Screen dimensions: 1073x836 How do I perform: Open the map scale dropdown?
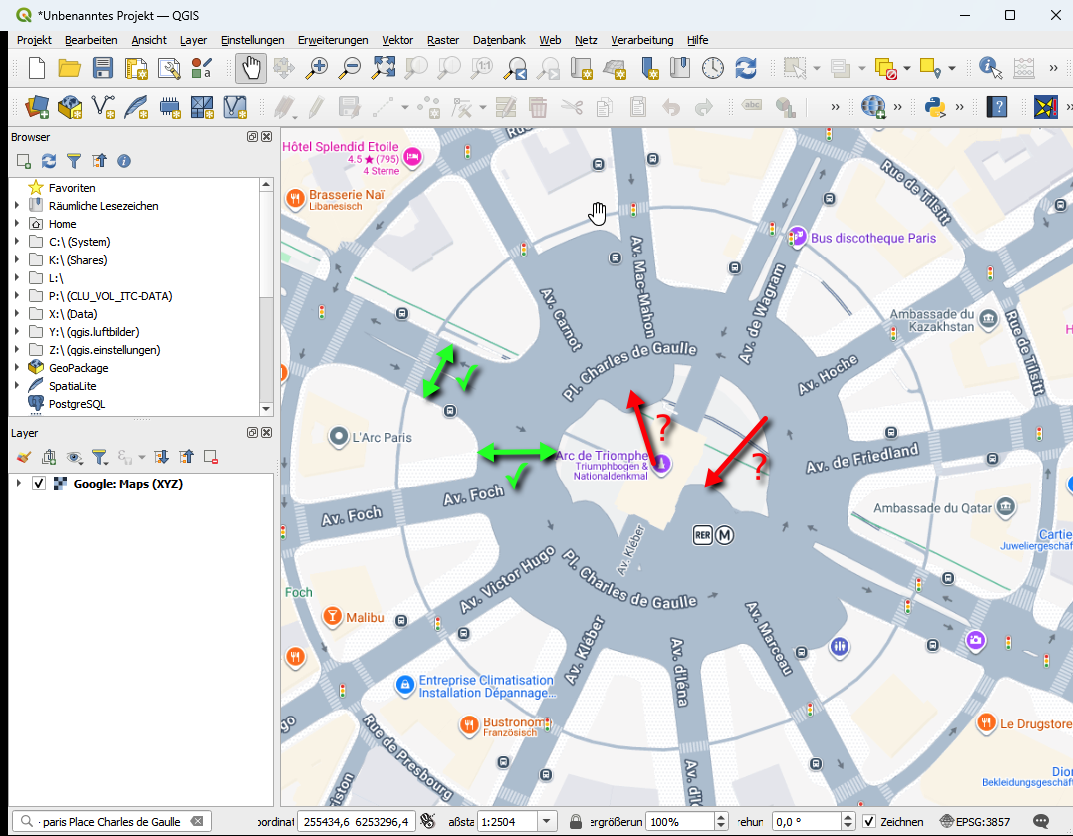[546, 821]
